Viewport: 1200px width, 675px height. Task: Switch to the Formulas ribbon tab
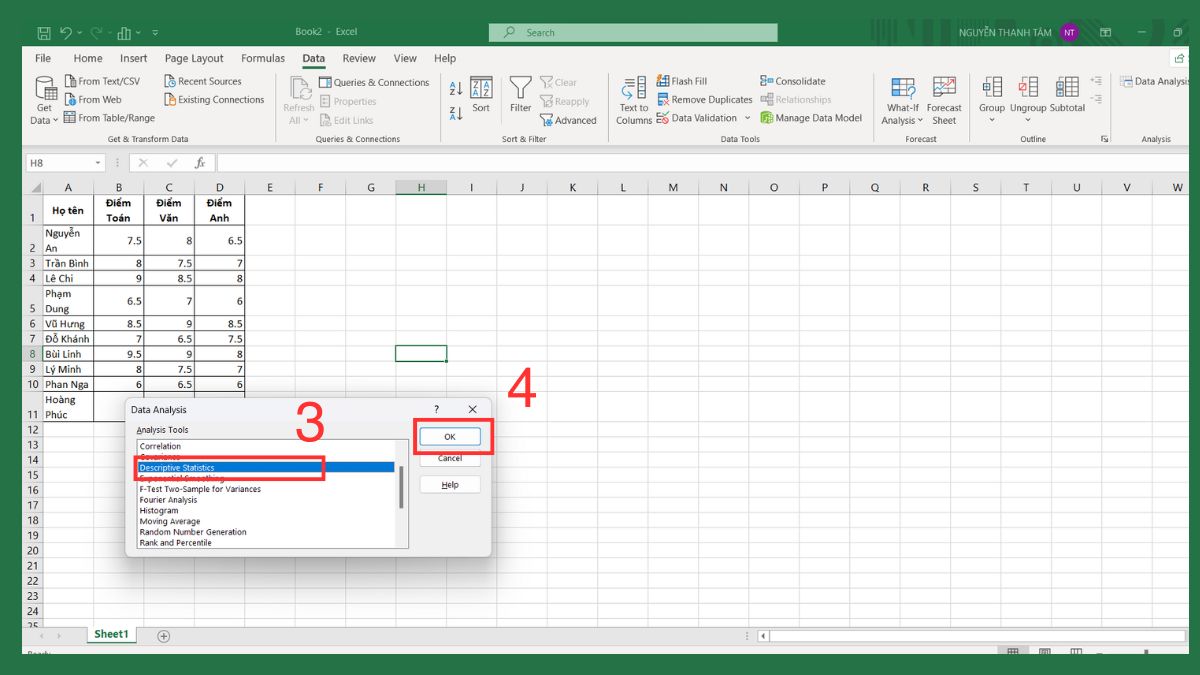coord(262,58)
